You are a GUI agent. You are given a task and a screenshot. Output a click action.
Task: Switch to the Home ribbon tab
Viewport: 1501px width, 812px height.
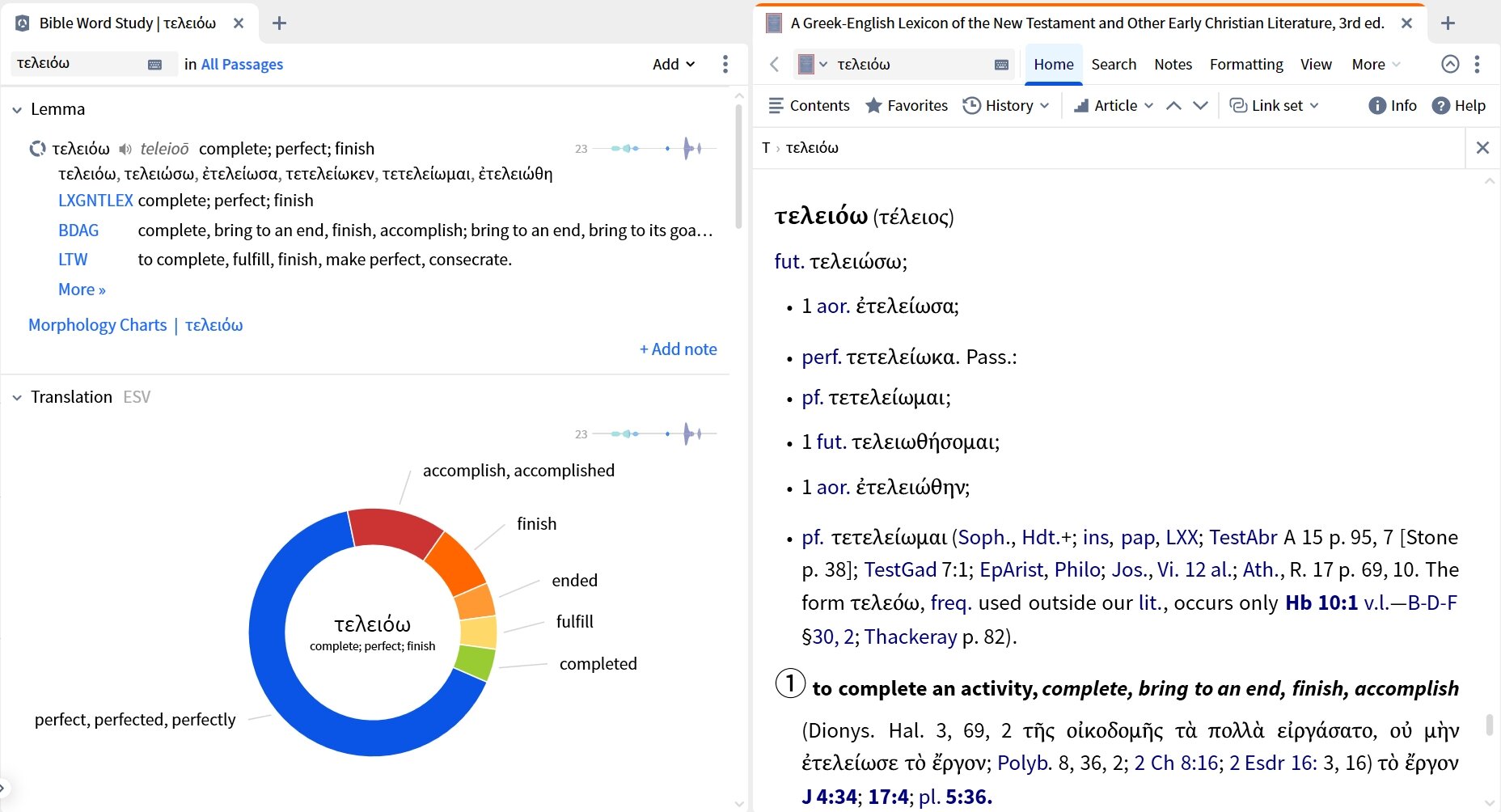1054,64
